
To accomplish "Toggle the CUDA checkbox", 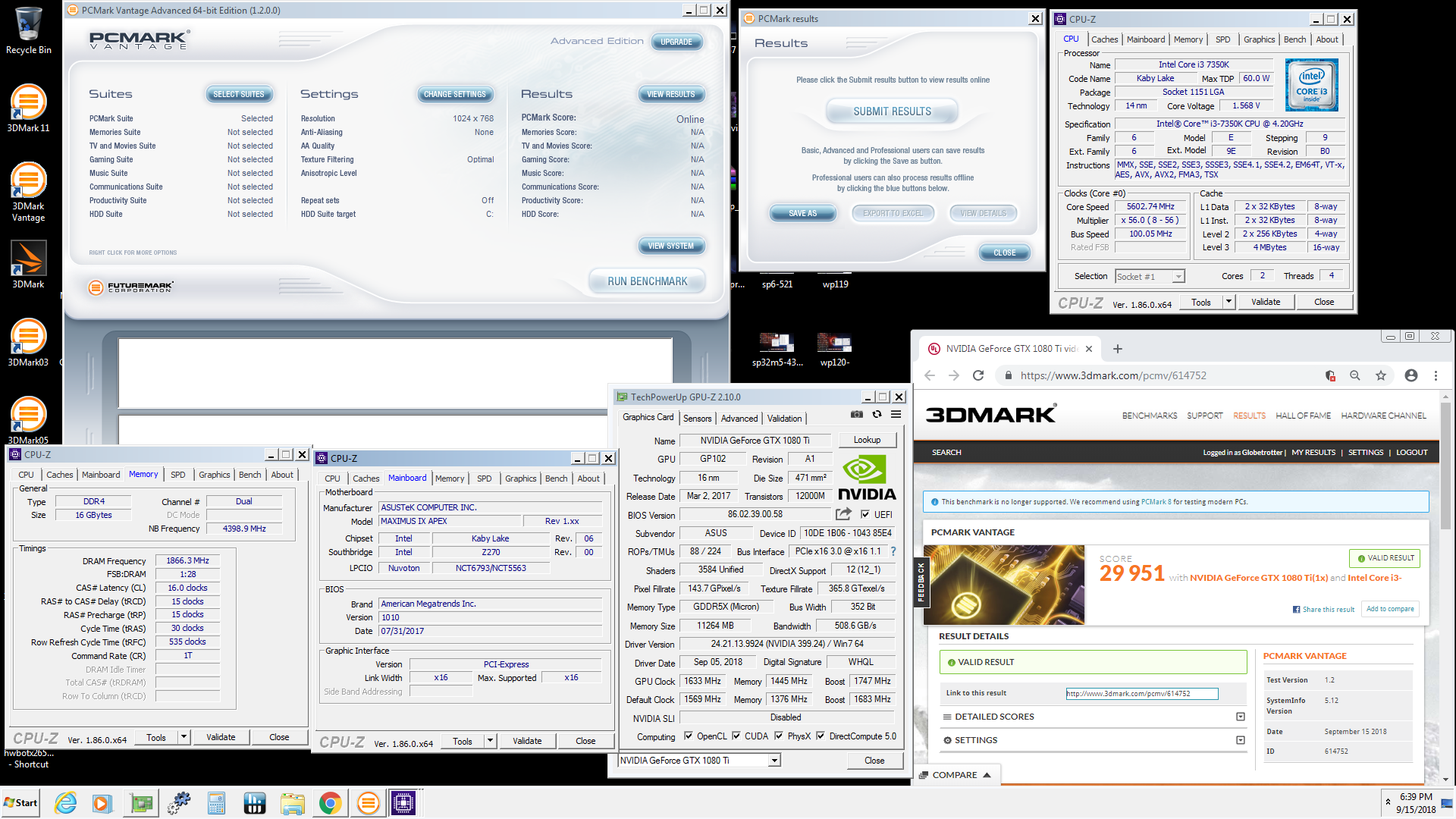I will 736,736.
